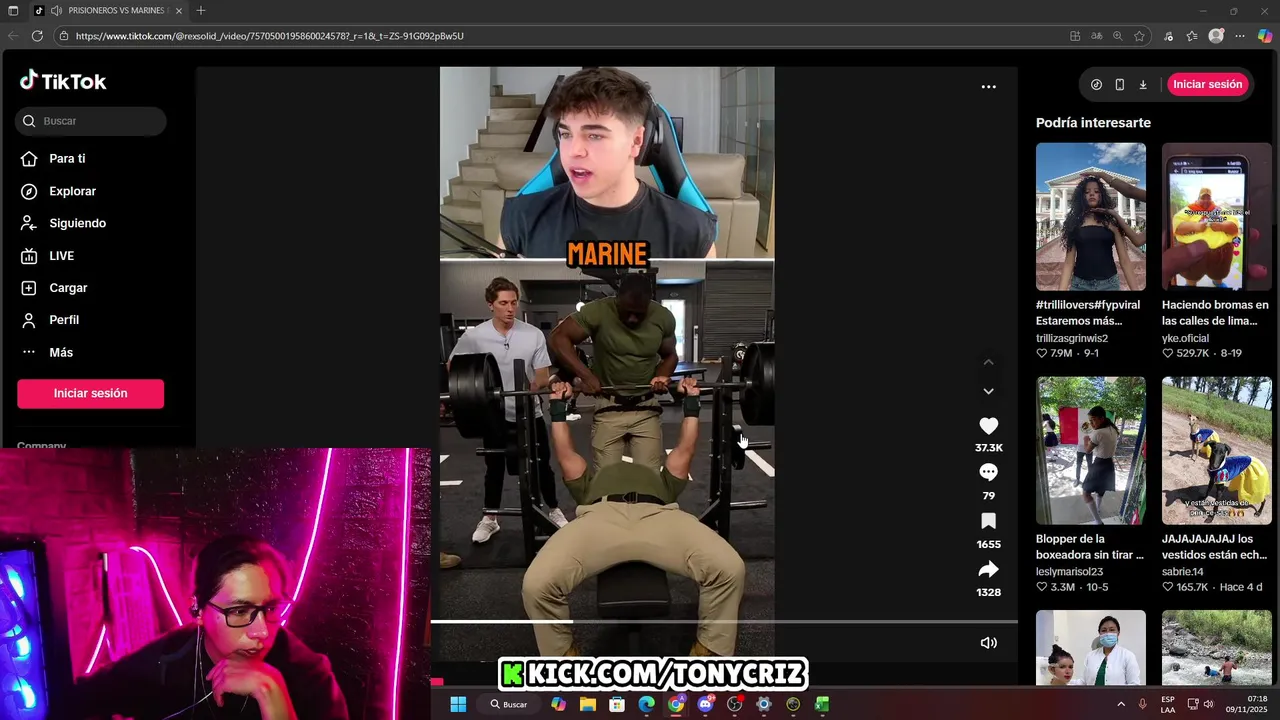Click the TikTok coin icon in top bar
Screen dimensions: 1280x720
click(x=1096, y=85)
